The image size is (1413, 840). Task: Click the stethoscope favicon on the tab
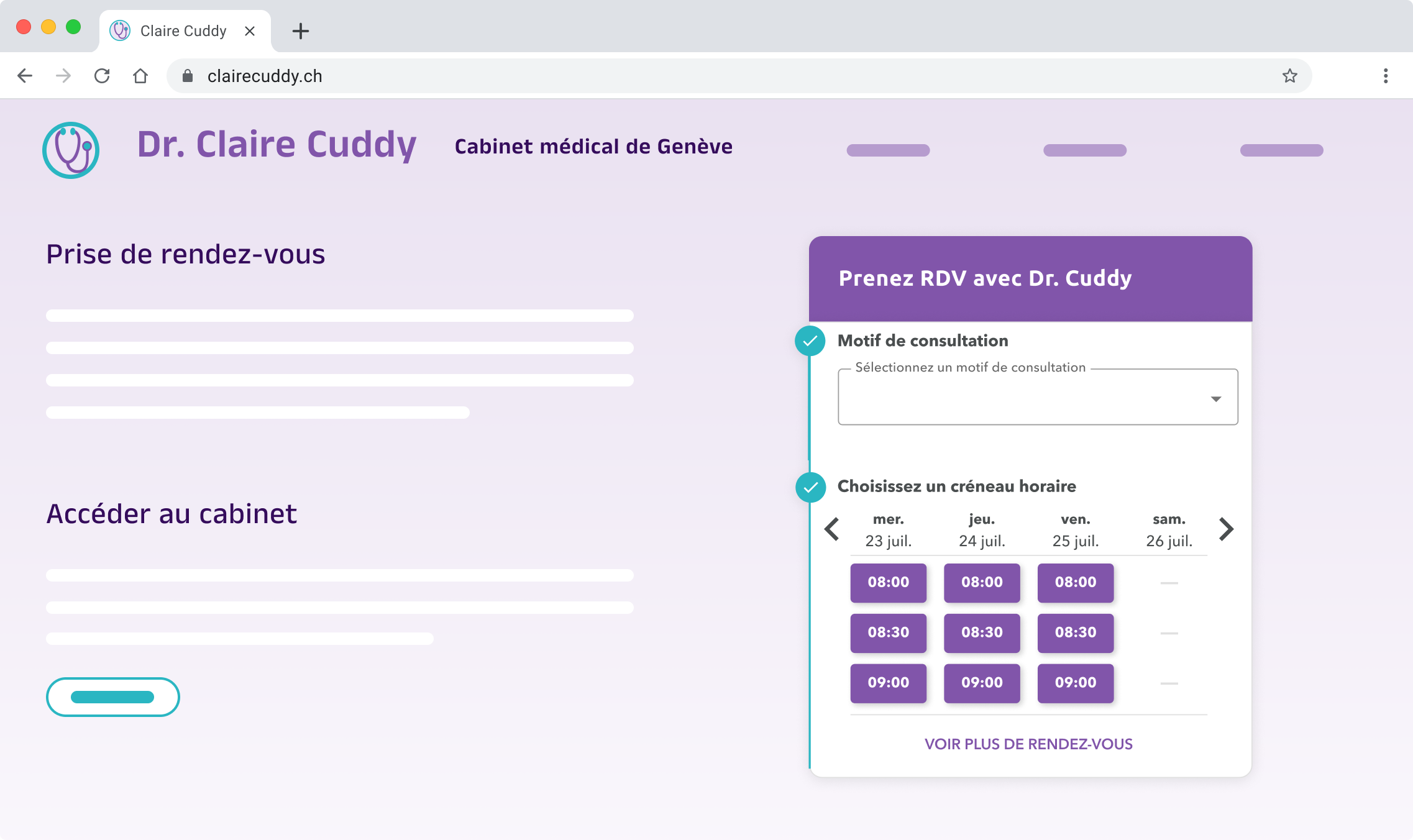tap(120, 30)
